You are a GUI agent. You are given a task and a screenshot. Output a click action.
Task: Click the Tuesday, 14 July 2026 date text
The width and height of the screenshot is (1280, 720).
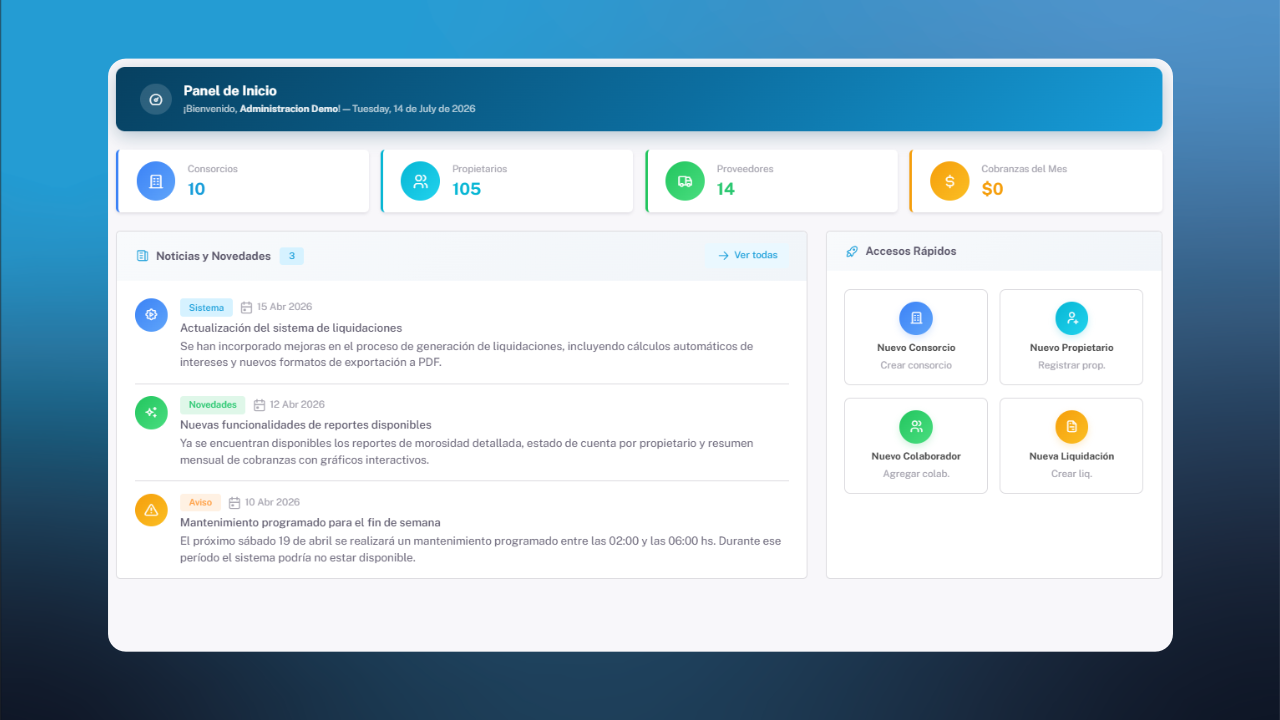[414, 108]
